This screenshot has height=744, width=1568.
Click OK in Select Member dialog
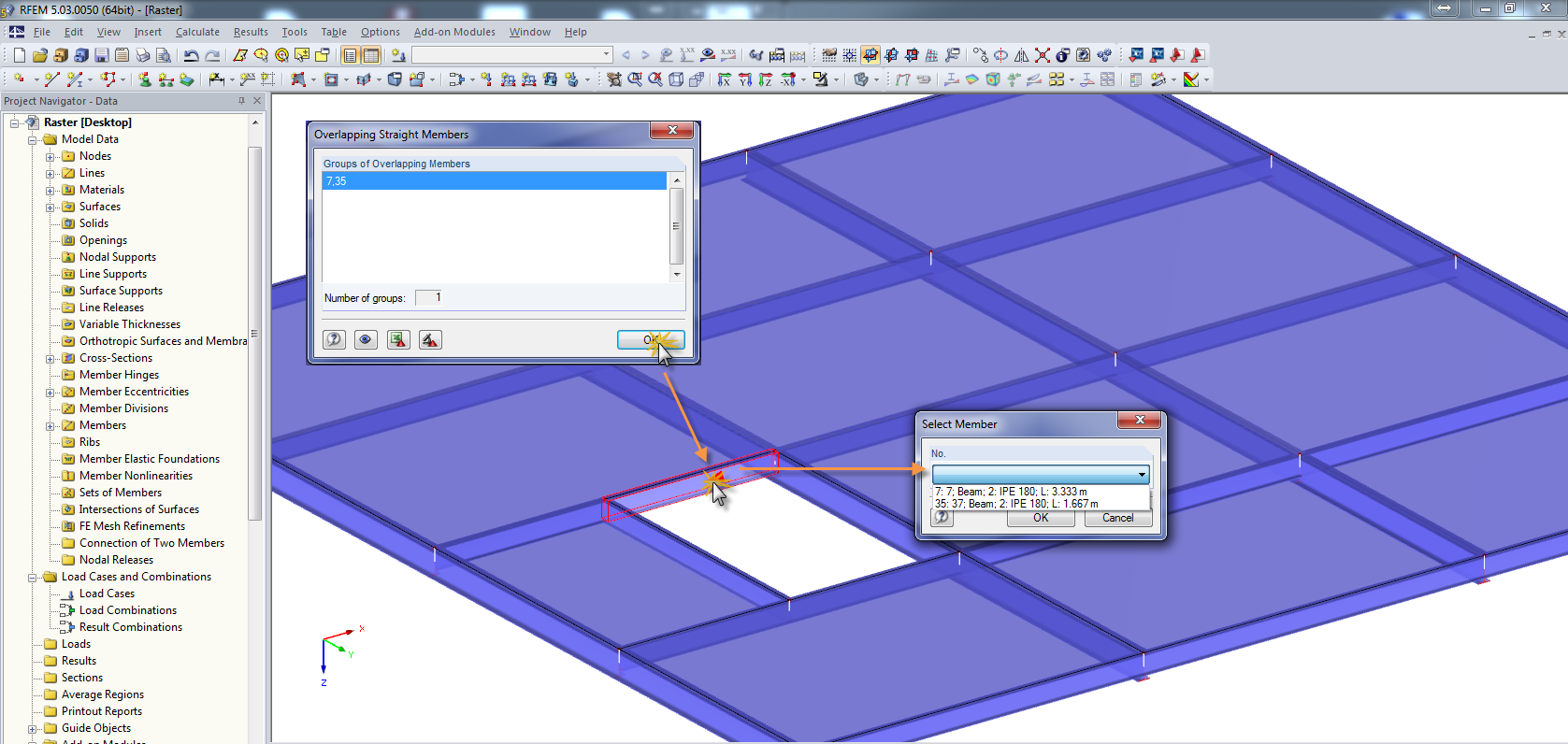point(1041,518)
